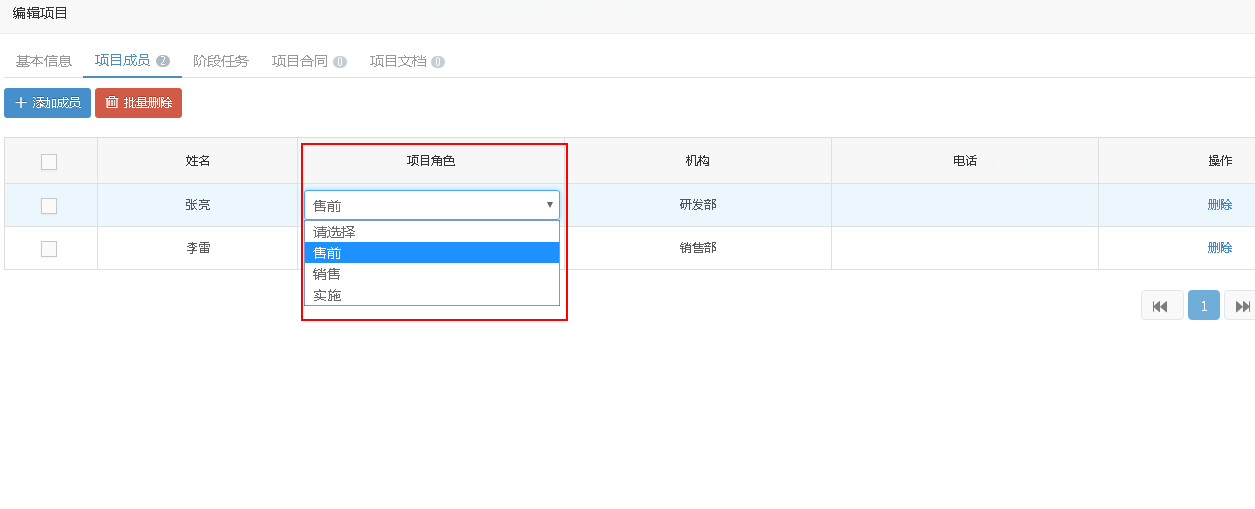Screen dimensions: 1255x509
Task: Click the trash icon on 批量删除
Action: (x=112, y=103)
